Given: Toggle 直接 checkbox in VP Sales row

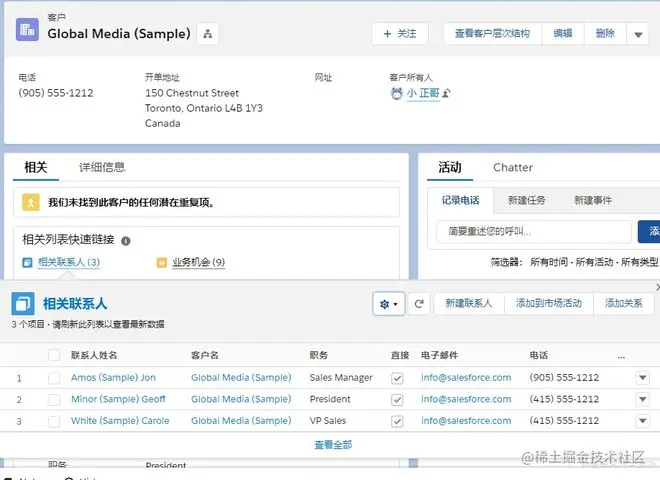Looking at the screenshot, I should (397, 421).
